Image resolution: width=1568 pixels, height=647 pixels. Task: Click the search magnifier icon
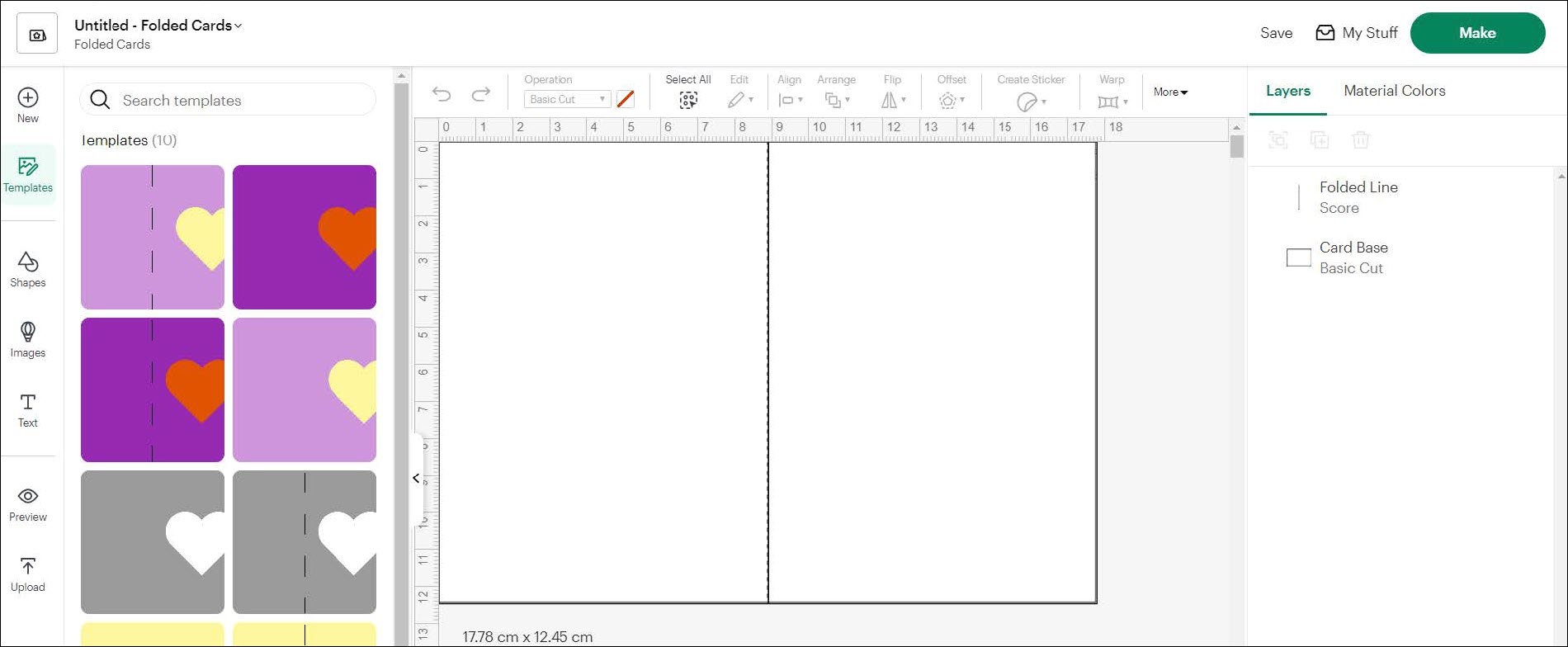click(100, 100)
